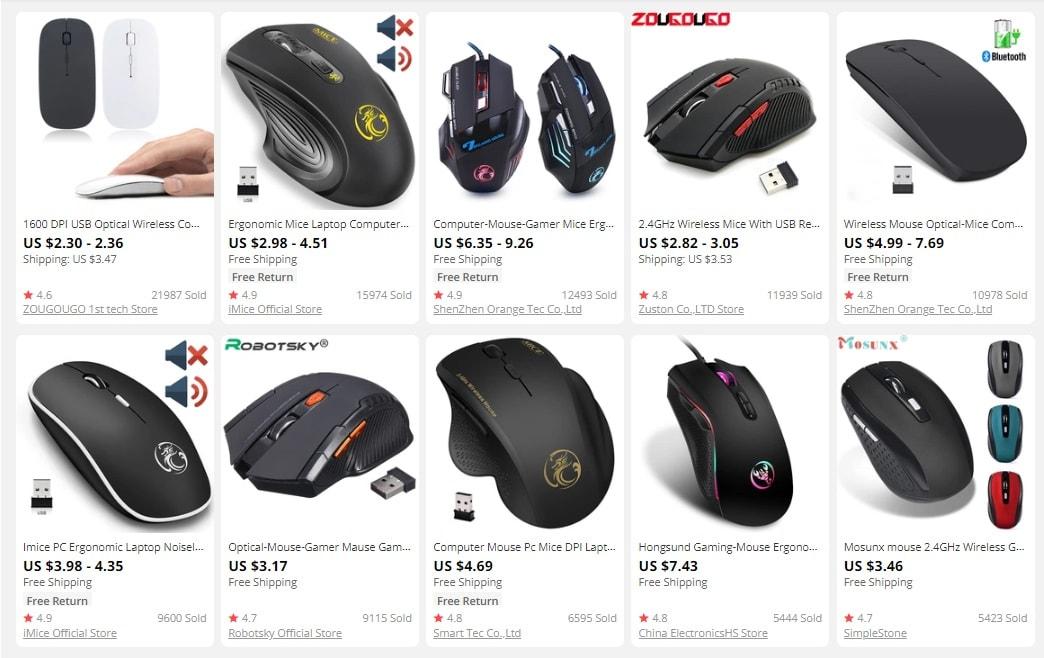Open the 1600 DPI USB Optical Wireless product thumbnail
Viewport: 1044px width, 658px height.
[115, 110]
